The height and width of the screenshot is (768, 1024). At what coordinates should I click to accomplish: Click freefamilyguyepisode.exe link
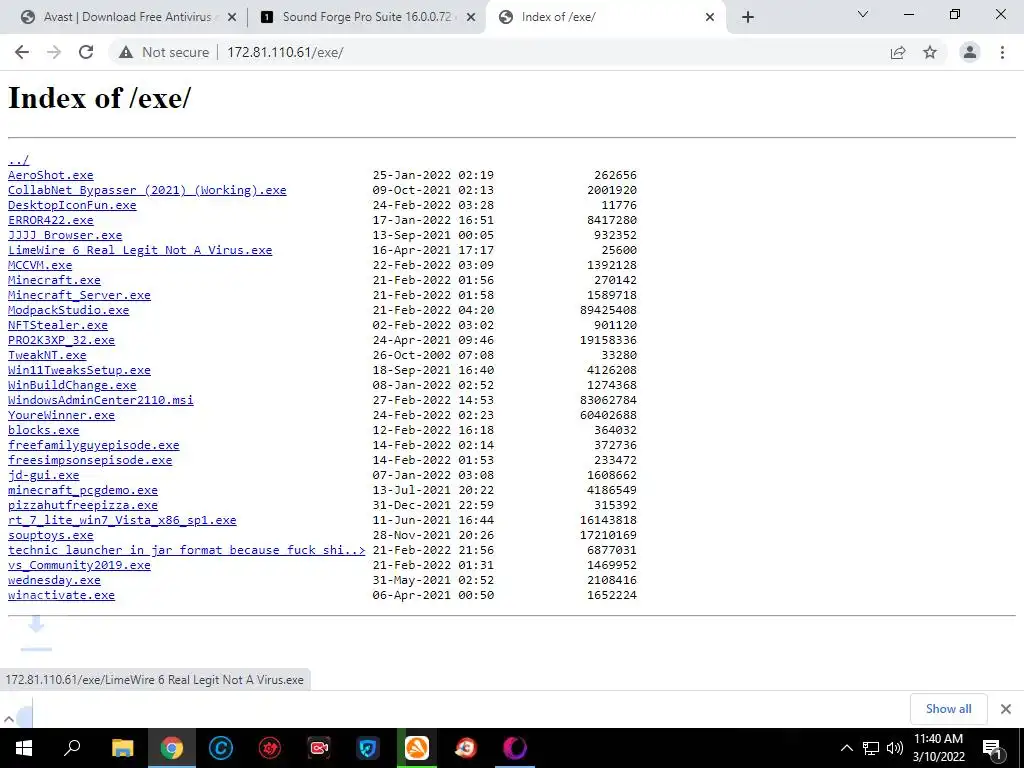[x=93, y=445]
